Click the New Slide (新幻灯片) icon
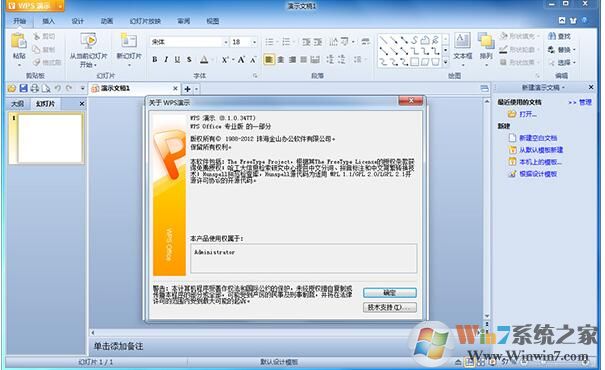 [129, 41]
